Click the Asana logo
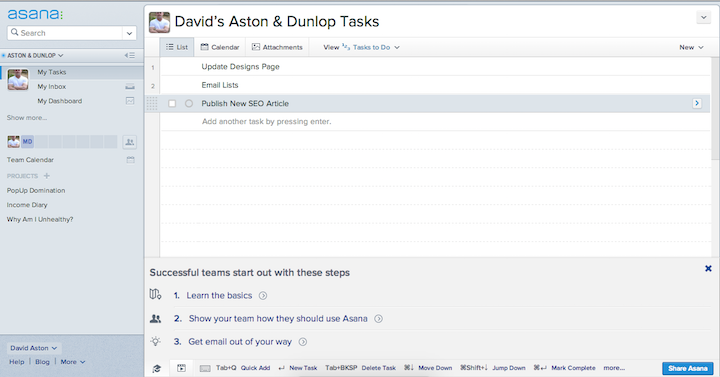The width and height of the screenshot is (720, 377). coord(35,14)
